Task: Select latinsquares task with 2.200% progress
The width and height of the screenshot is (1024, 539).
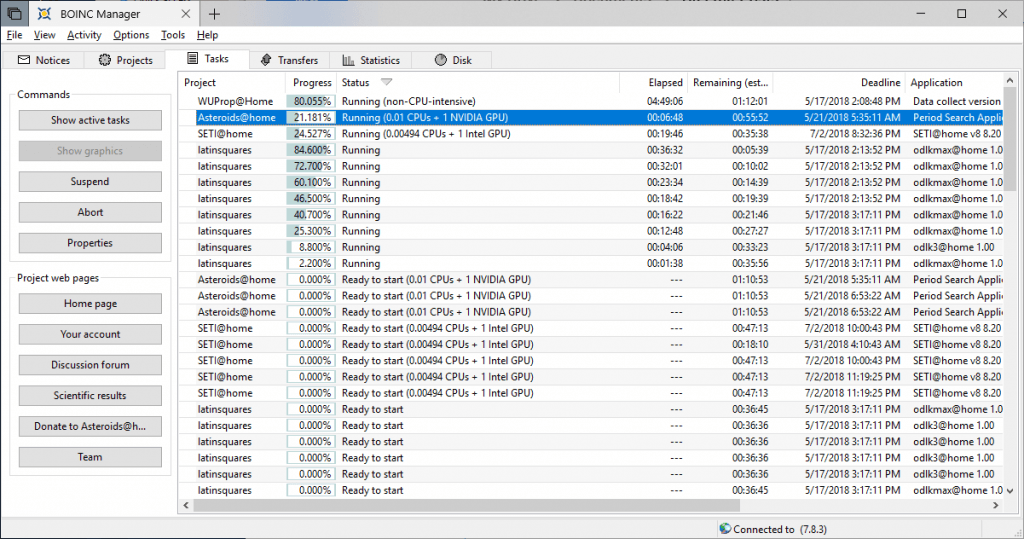Action: pos(591,263)
